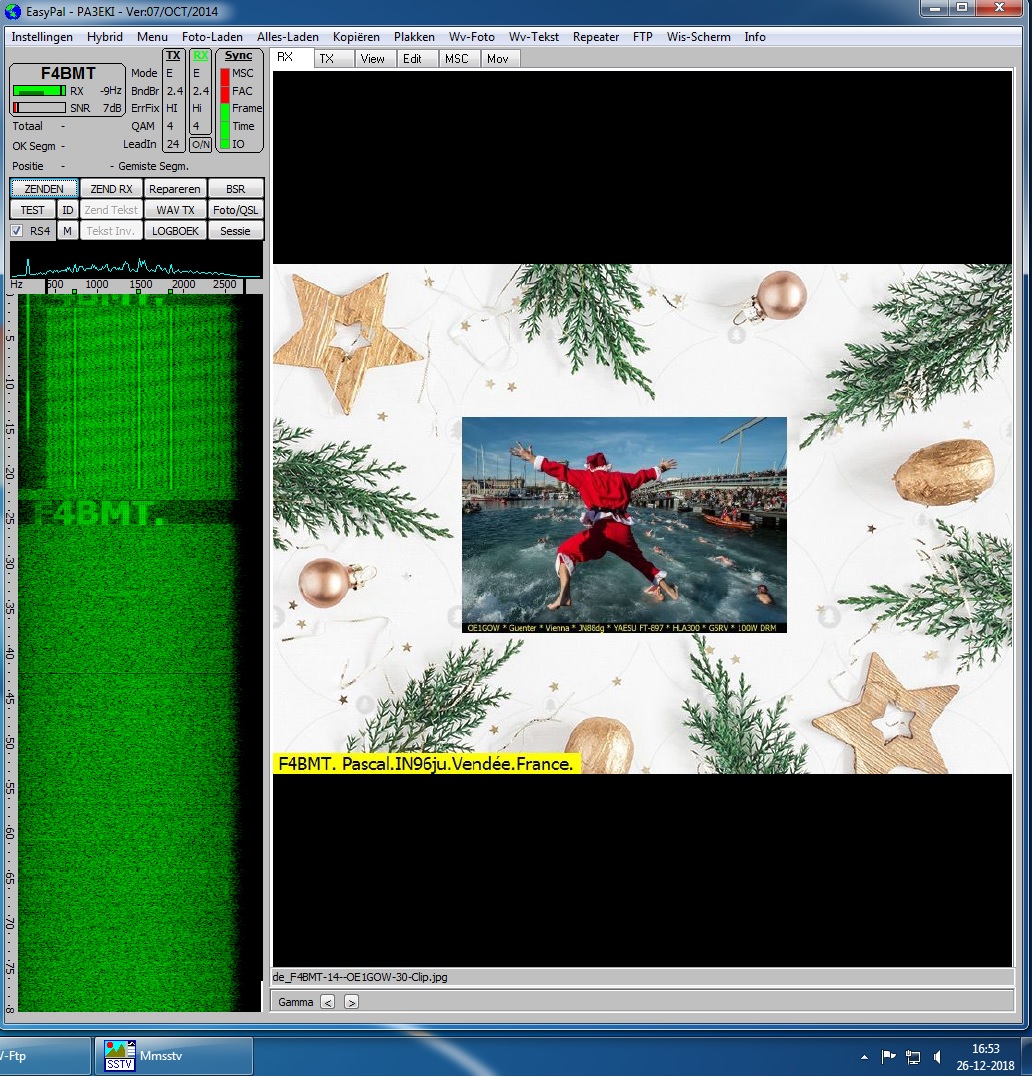Open the Wis-Scherm menu
1032x1080 pixels.
699,37
